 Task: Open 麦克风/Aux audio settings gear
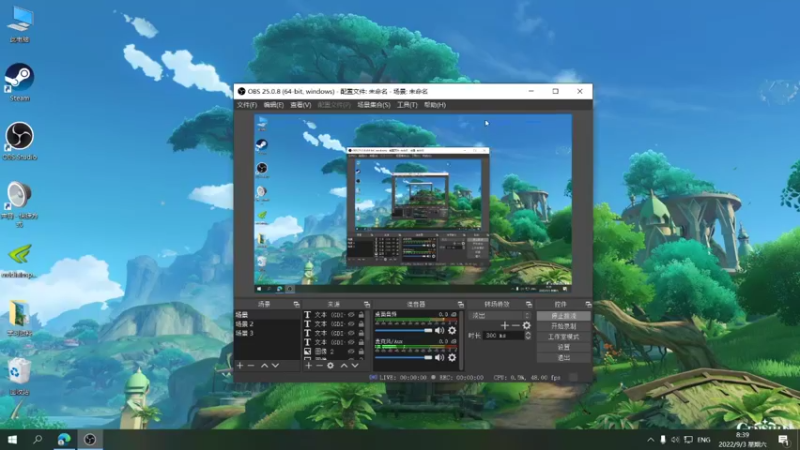coord(452,358)
